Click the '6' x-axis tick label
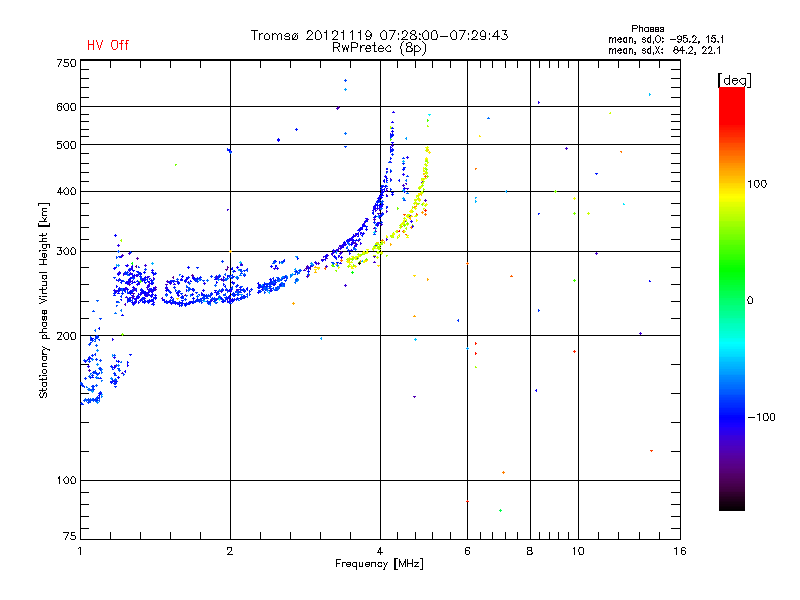This screenshot has height=600, width=800. [x=467, y=551]
